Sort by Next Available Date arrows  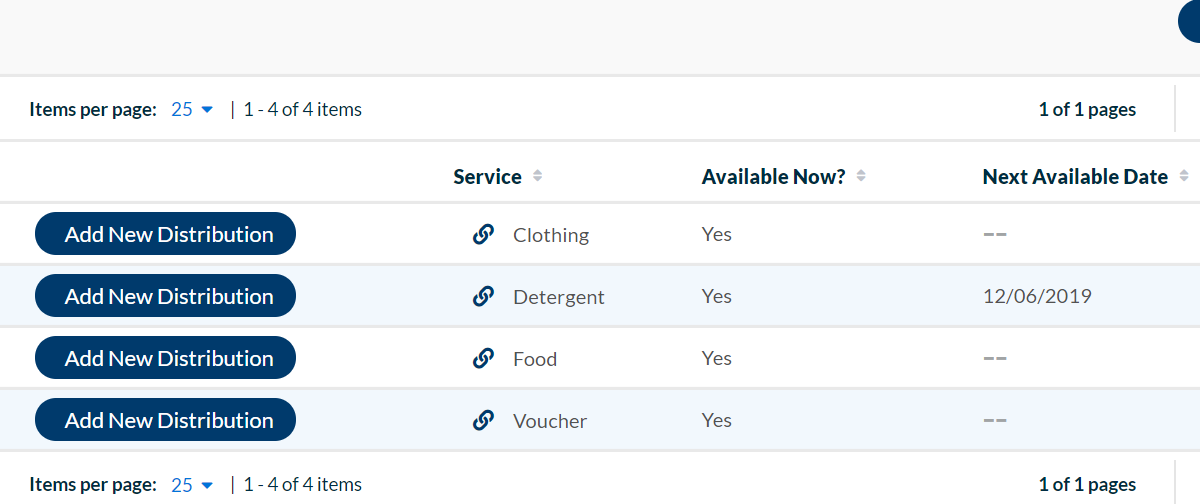(1184, 177)
